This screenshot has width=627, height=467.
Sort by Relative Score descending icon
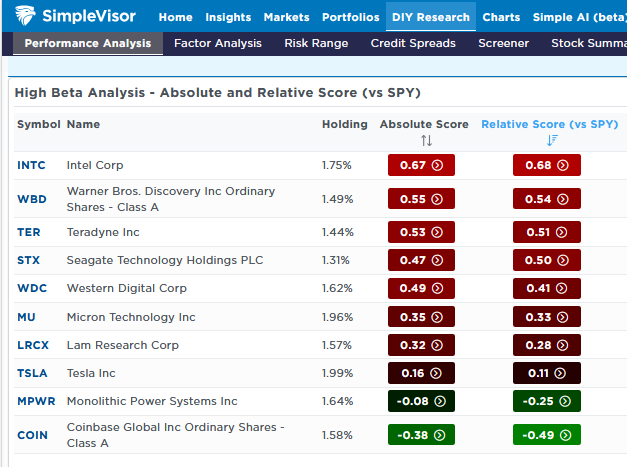pyautogui.click(x=551, y=141)
